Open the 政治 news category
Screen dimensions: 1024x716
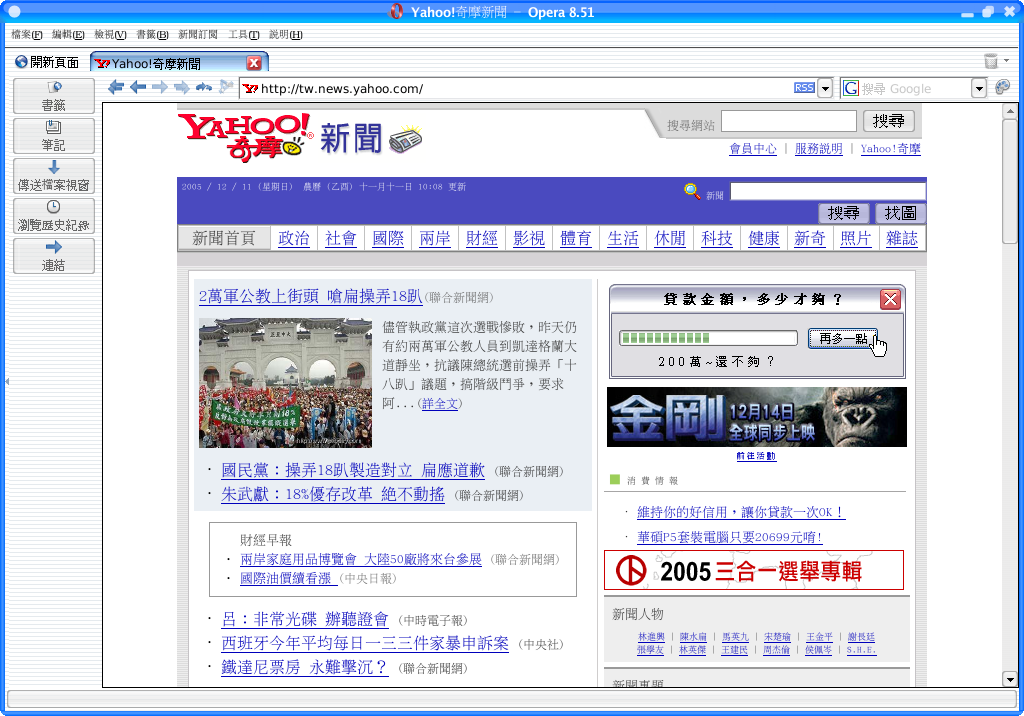tap(294, 238)
